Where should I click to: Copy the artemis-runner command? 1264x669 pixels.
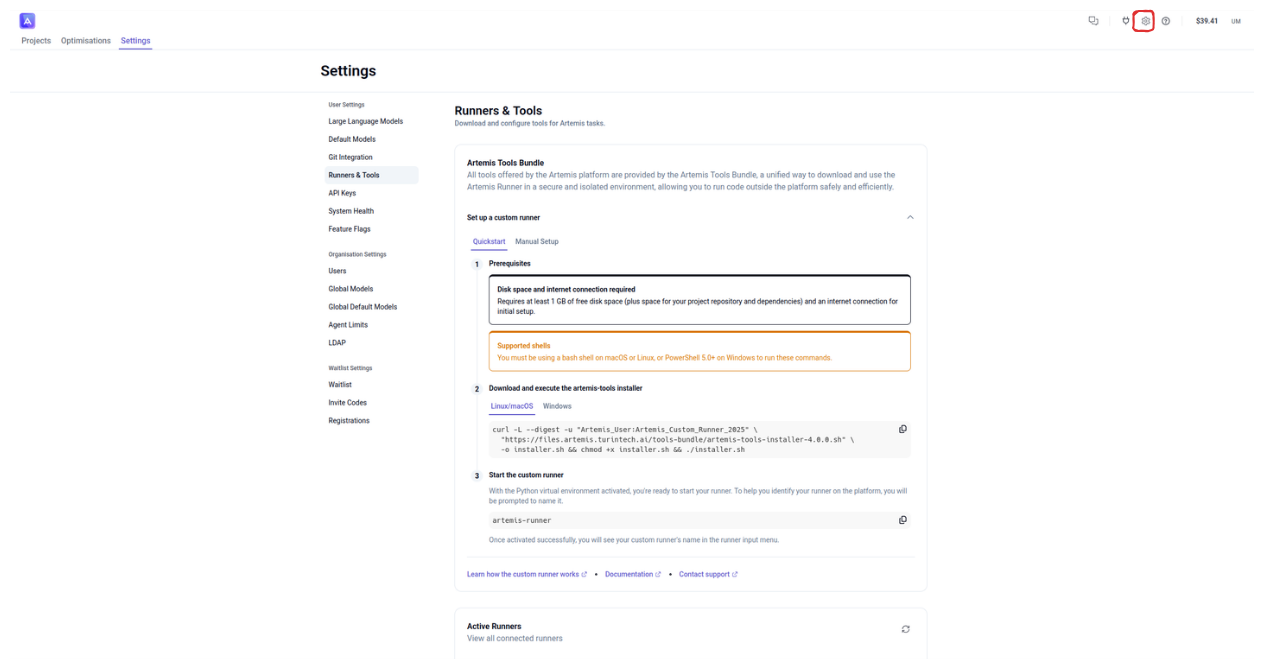coord(902,520)
